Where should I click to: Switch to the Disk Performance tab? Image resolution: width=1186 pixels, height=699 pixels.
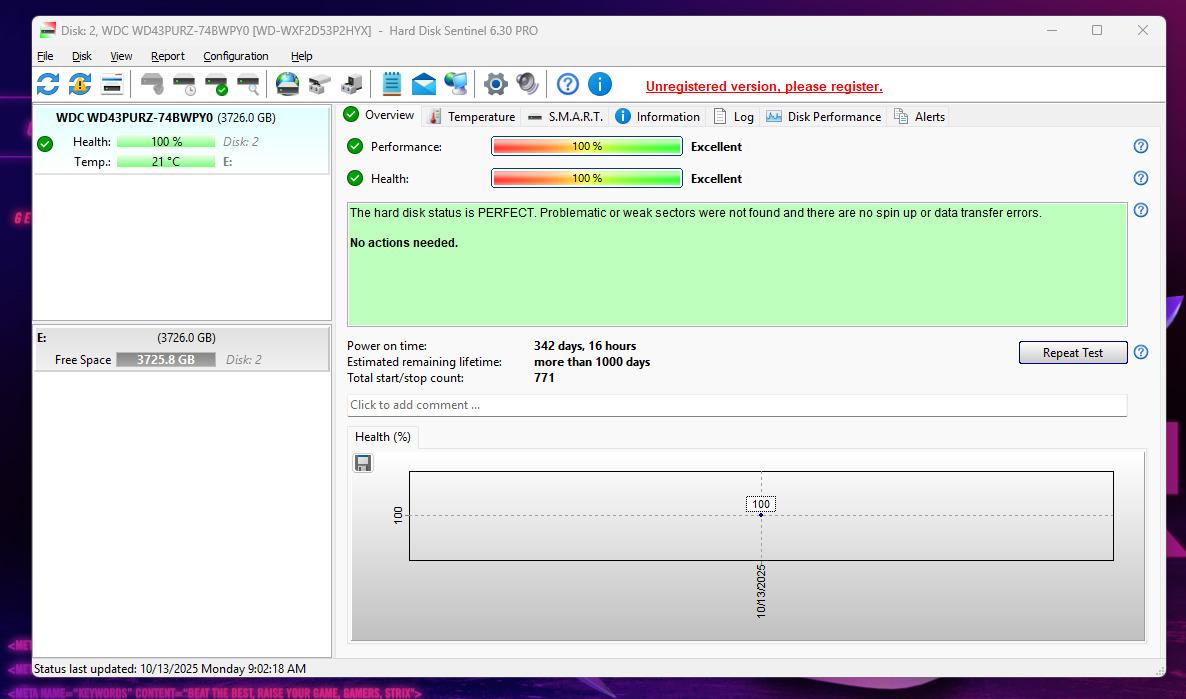click(824, 116)
